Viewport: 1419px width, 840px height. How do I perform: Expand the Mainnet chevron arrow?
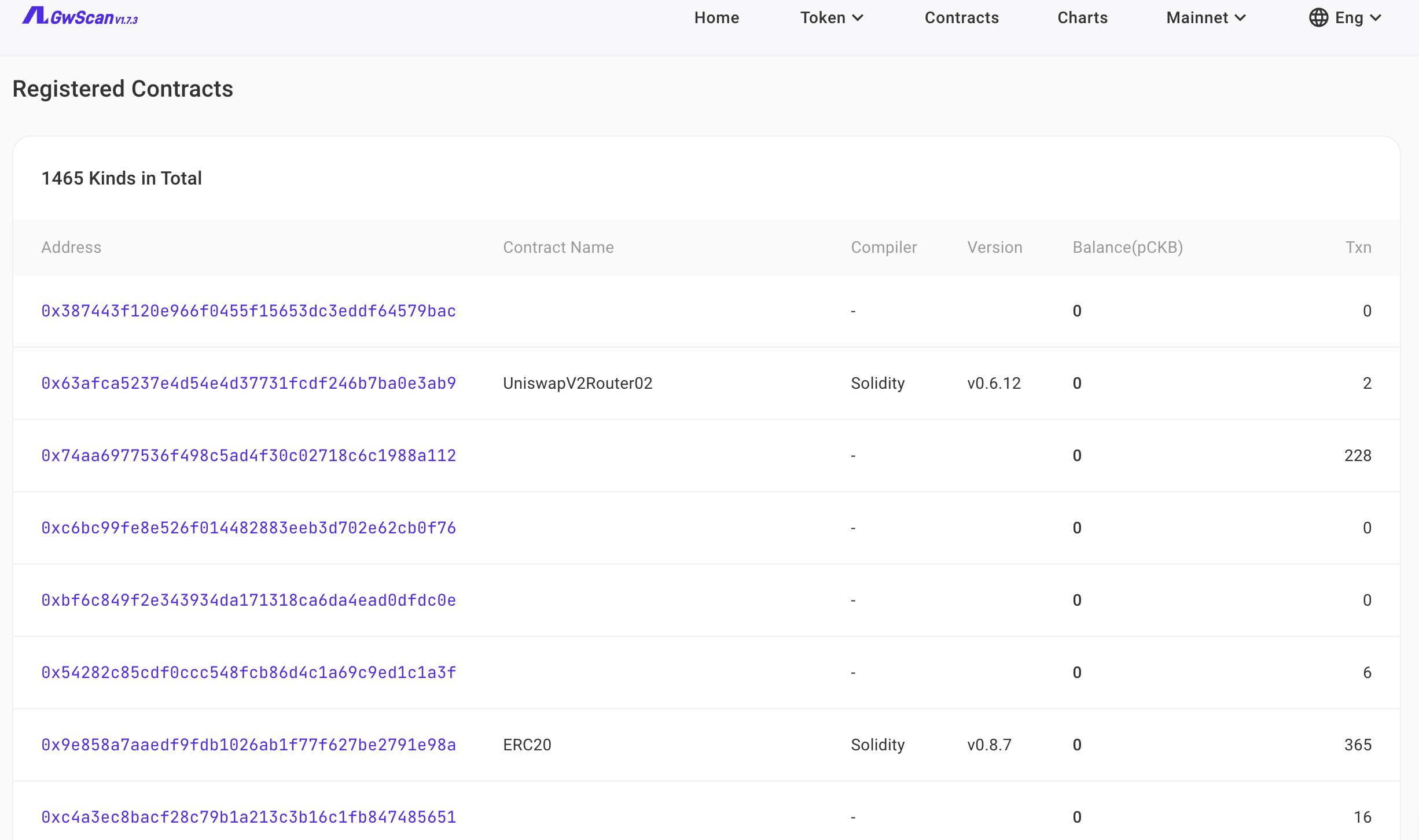pyautogui.click(x=1240, y=18)
